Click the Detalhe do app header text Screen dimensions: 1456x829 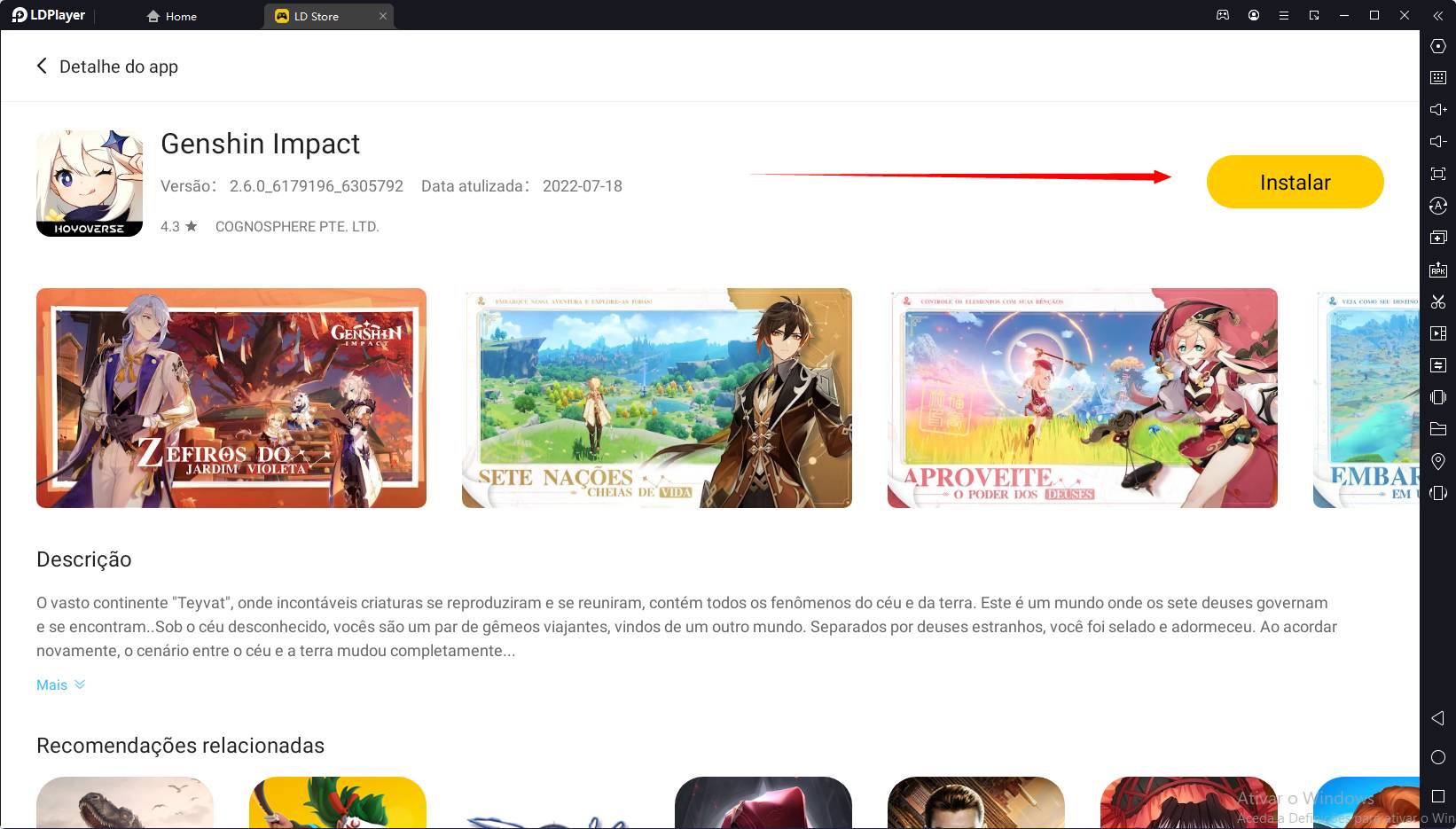point(119,66)
